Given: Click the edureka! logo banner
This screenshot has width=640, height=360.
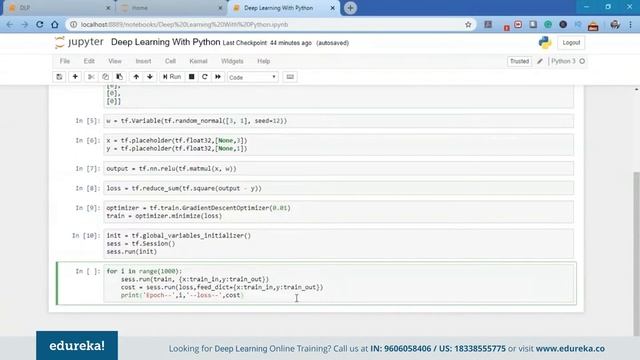Looking at the screenshot, I should click(x=77, y=345).
